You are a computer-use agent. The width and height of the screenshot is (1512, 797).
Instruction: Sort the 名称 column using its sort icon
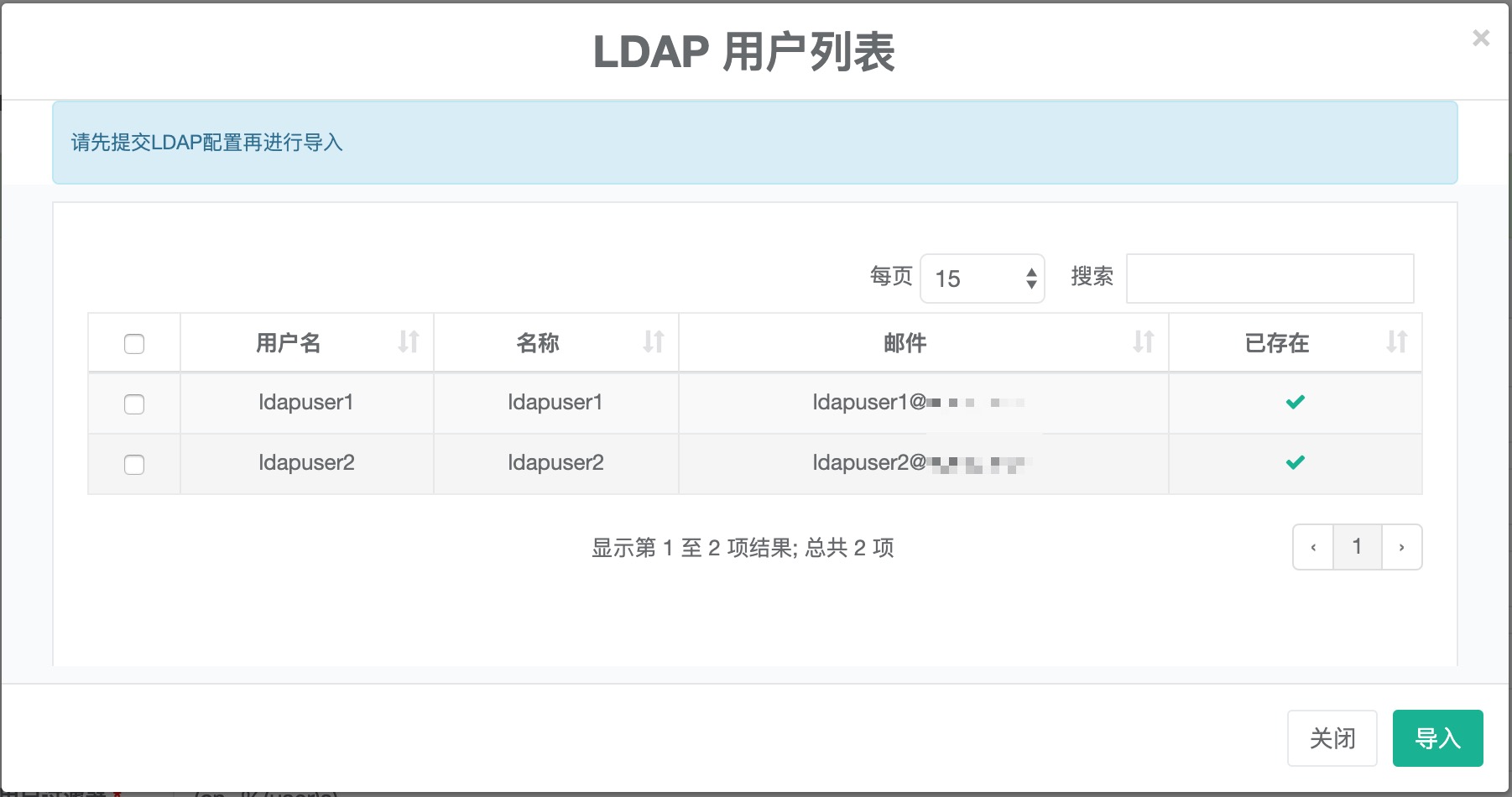point(655,342)
